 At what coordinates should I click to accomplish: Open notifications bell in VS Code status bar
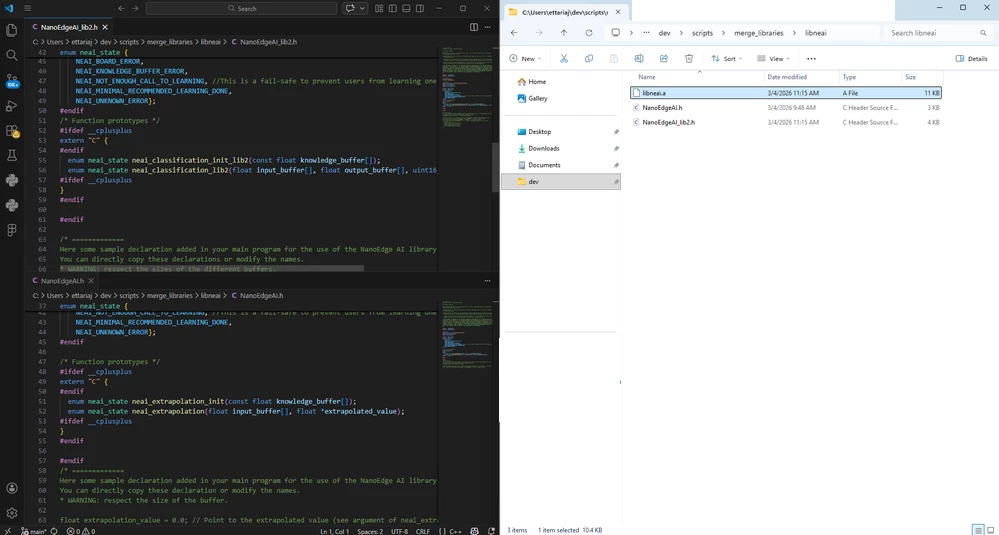click(x=489, y=531)
